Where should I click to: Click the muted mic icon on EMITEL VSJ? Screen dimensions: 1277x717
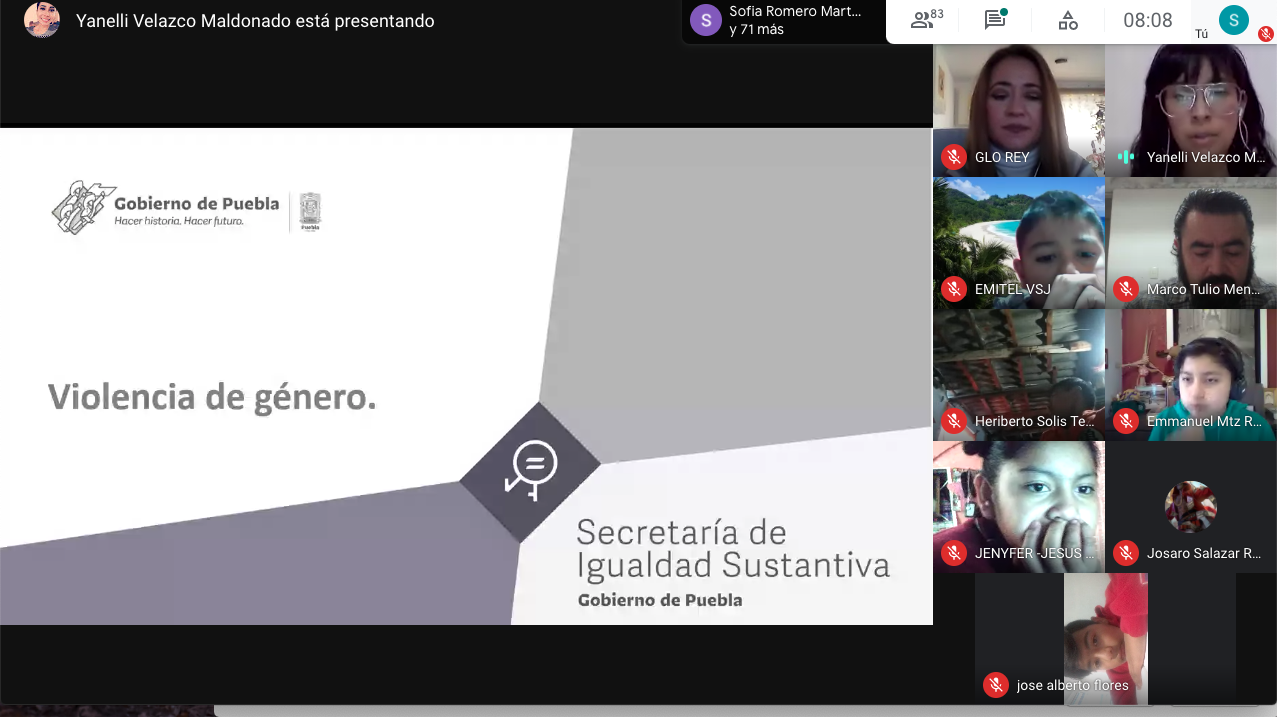(953, 289)
